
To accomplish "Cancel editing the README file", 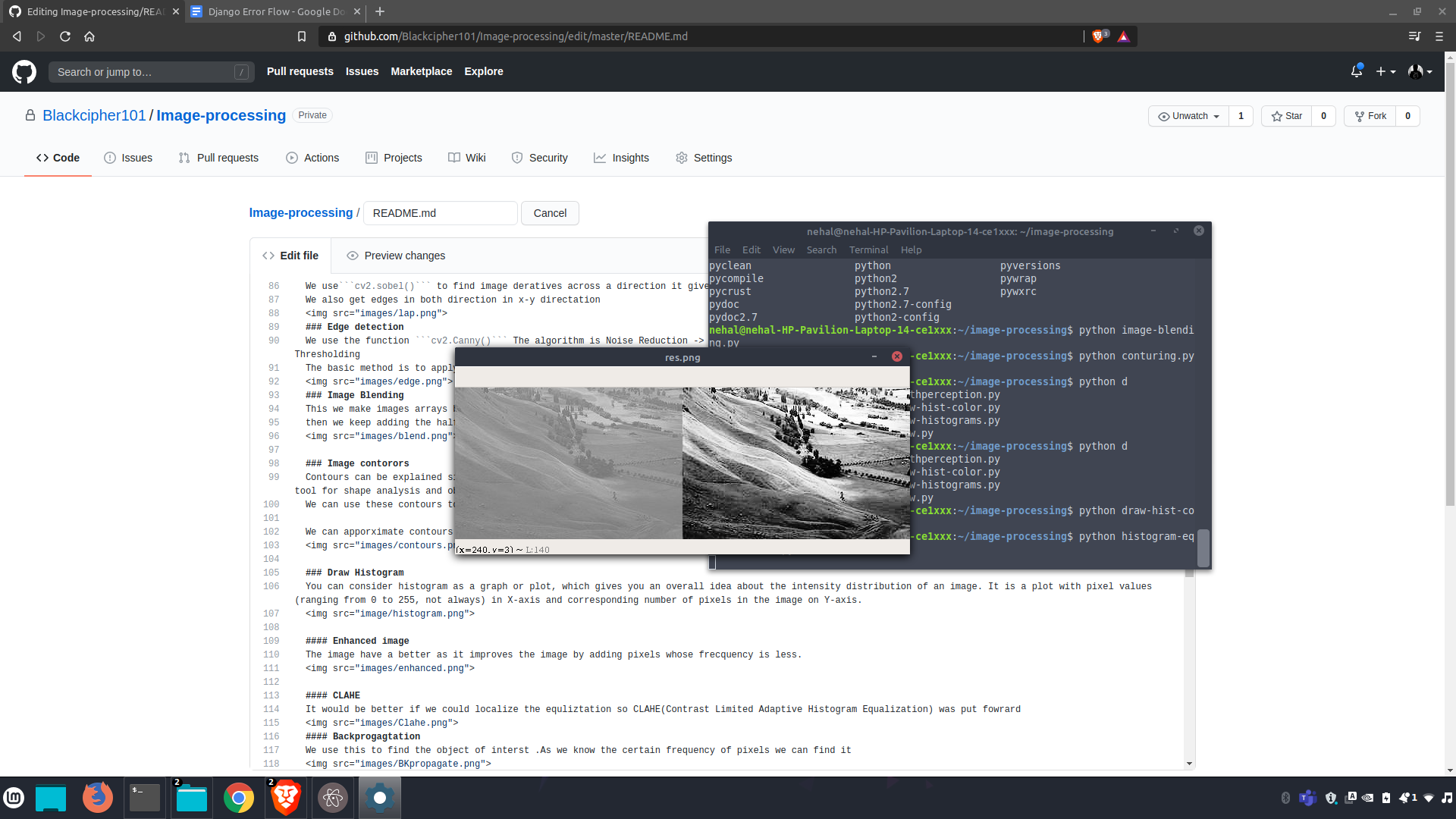I will pyautogui.click(x=550, y=213).
